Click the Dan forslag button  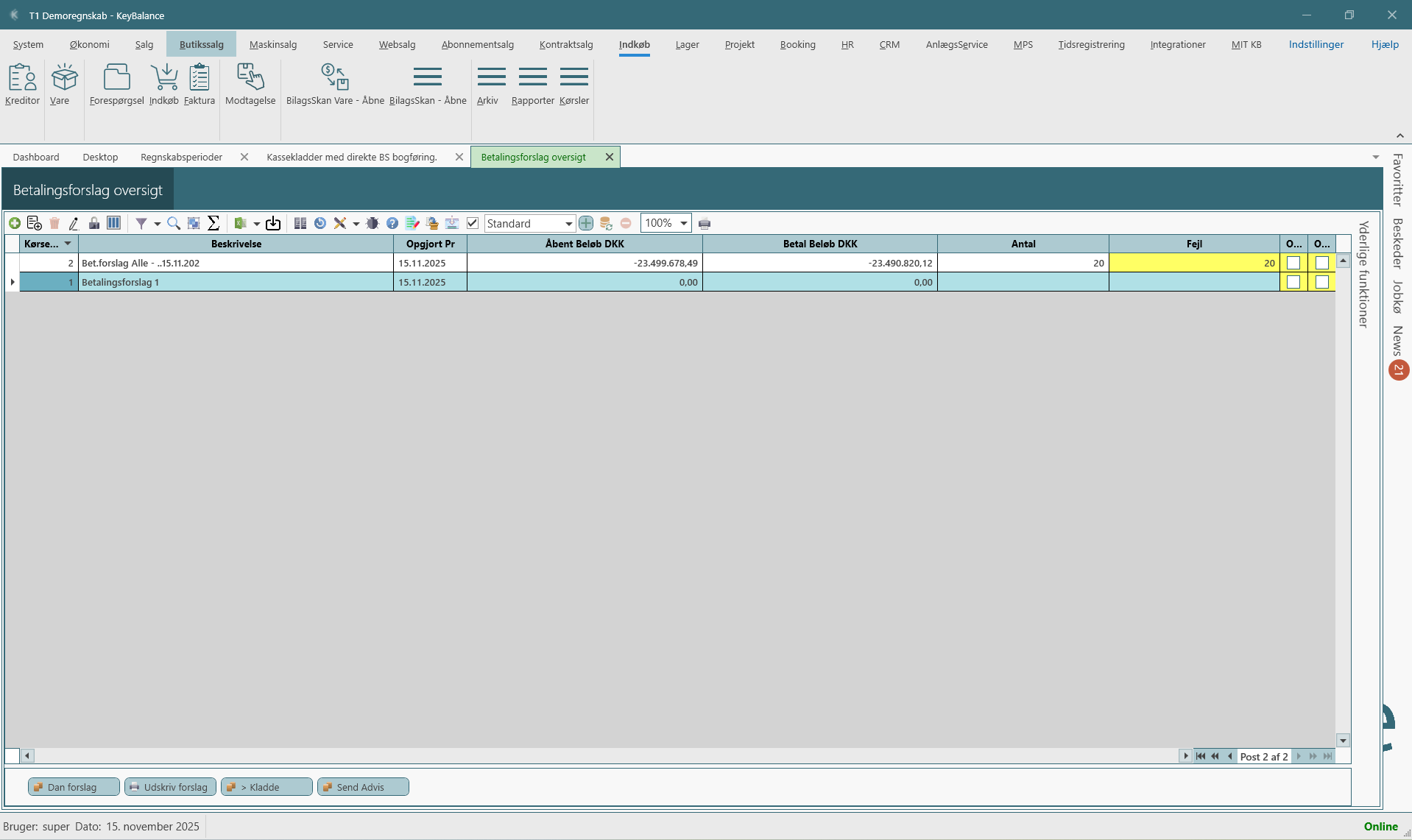73,787
